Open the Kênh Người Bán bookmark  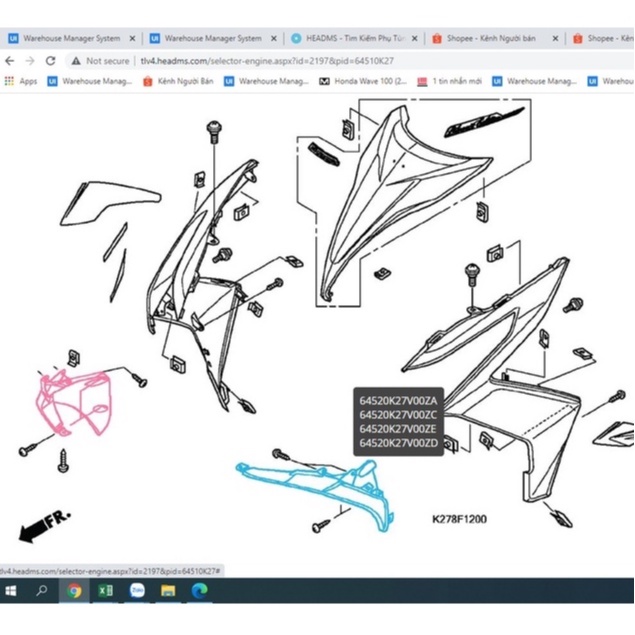(180, 81)
